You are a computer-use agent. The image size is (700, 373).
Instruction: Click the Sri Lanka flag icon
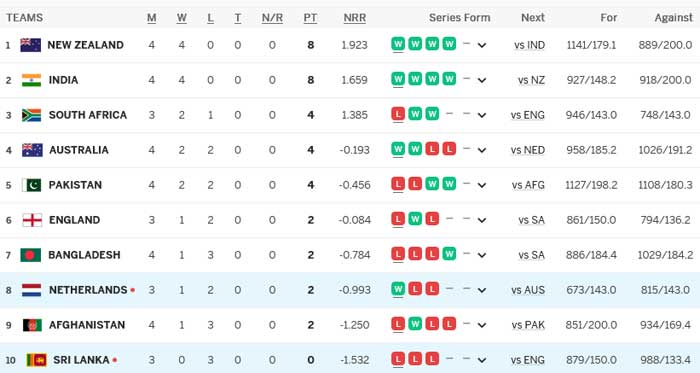pyautogui.click(x=36, y=360)
